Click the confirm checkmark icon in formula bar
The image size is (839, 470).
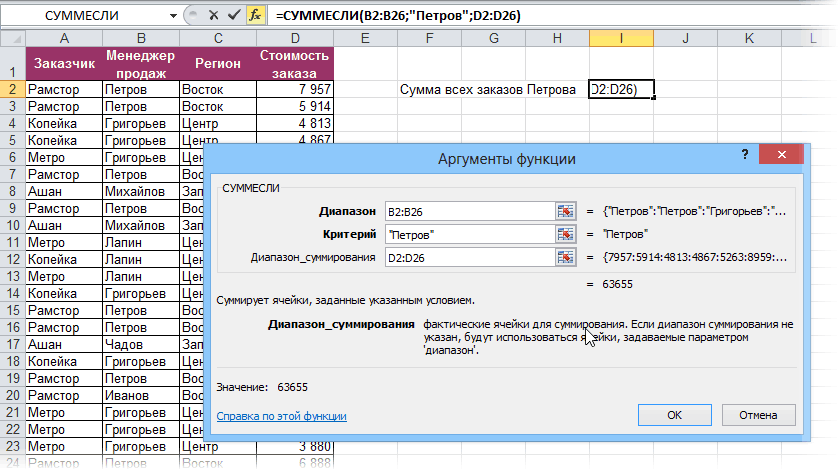point(232,16)
